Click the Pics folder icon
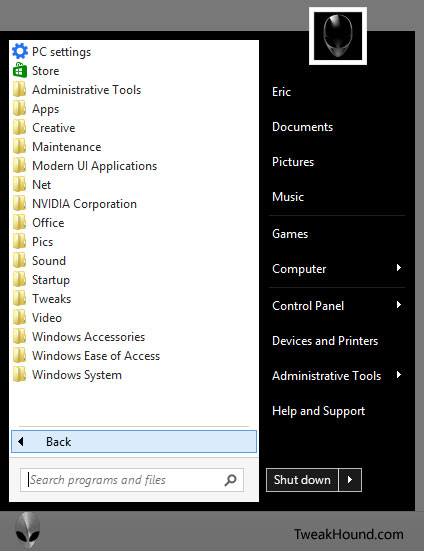 19,241
